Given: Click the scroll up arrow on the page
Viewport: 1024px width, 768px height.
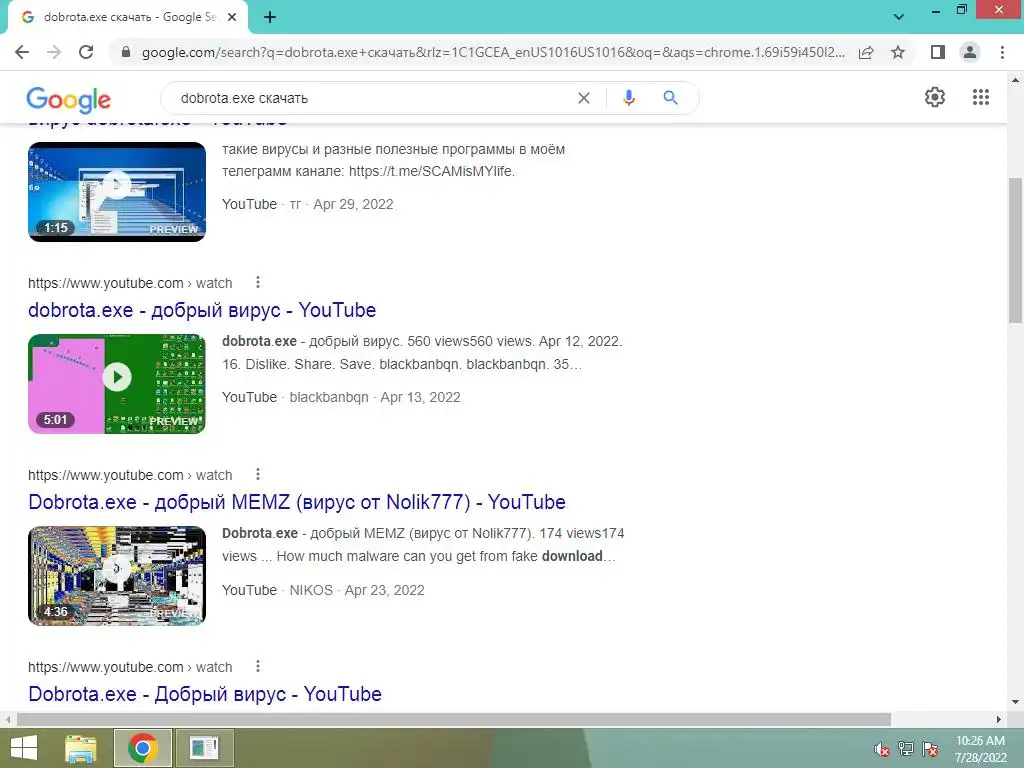Looking at the screenshot, I should pos(1015,80).
